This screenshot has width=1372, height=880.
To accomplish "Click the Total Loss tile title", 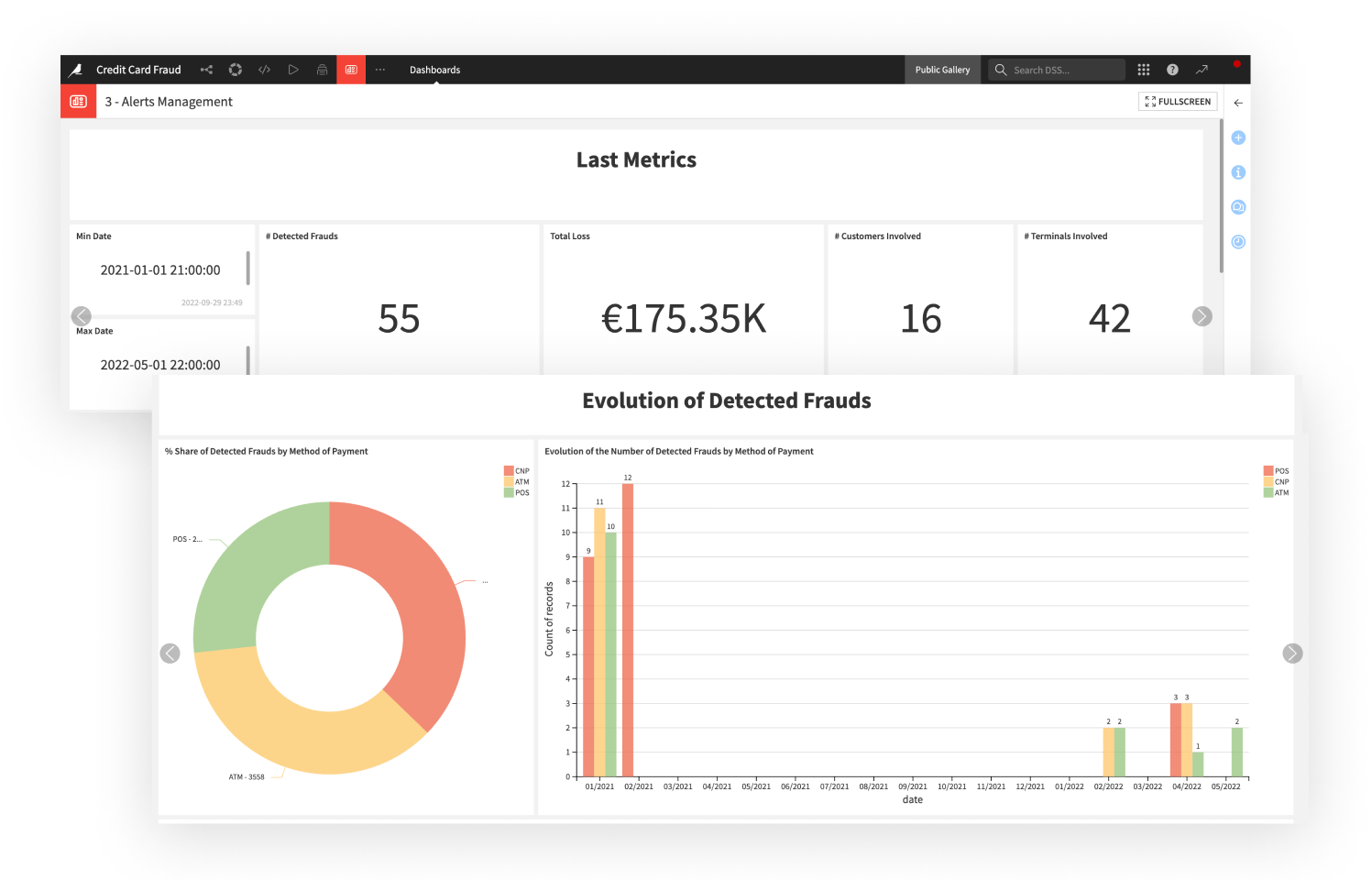I will (570, 236).
